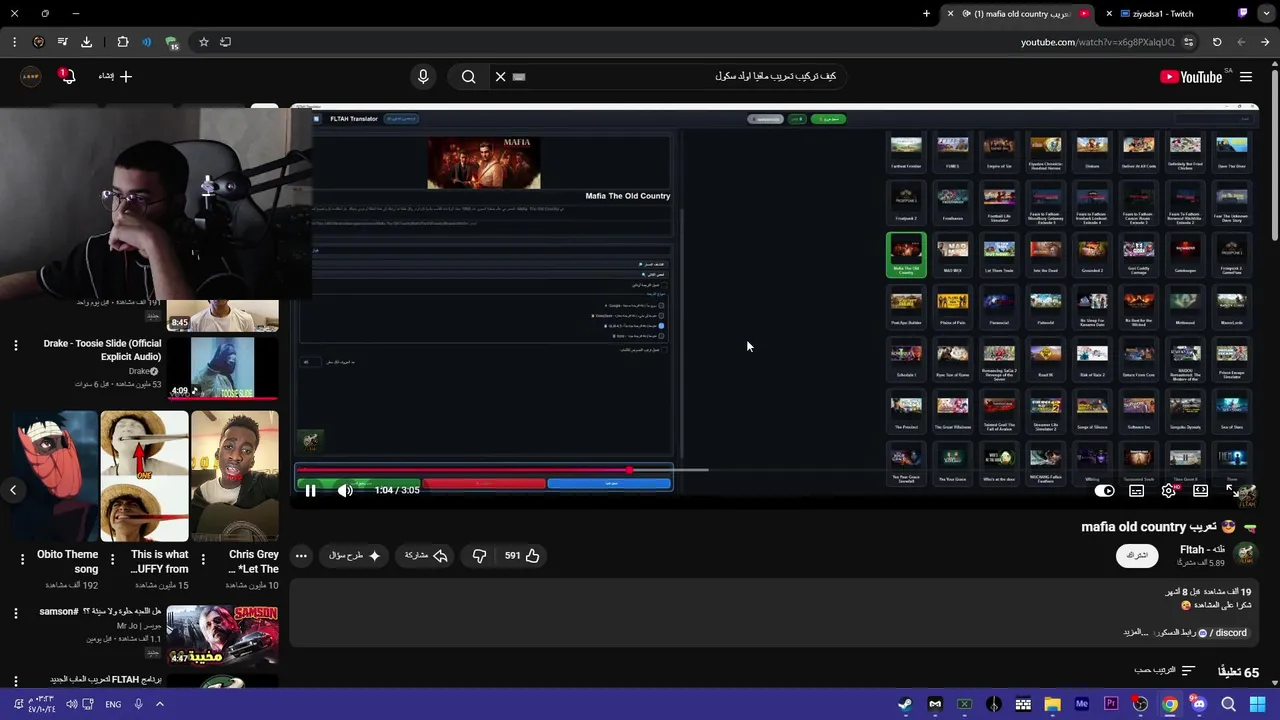Open options for Obito Theme song short
The width and height of the screenshot is (1280, 720).
[21, 560]
